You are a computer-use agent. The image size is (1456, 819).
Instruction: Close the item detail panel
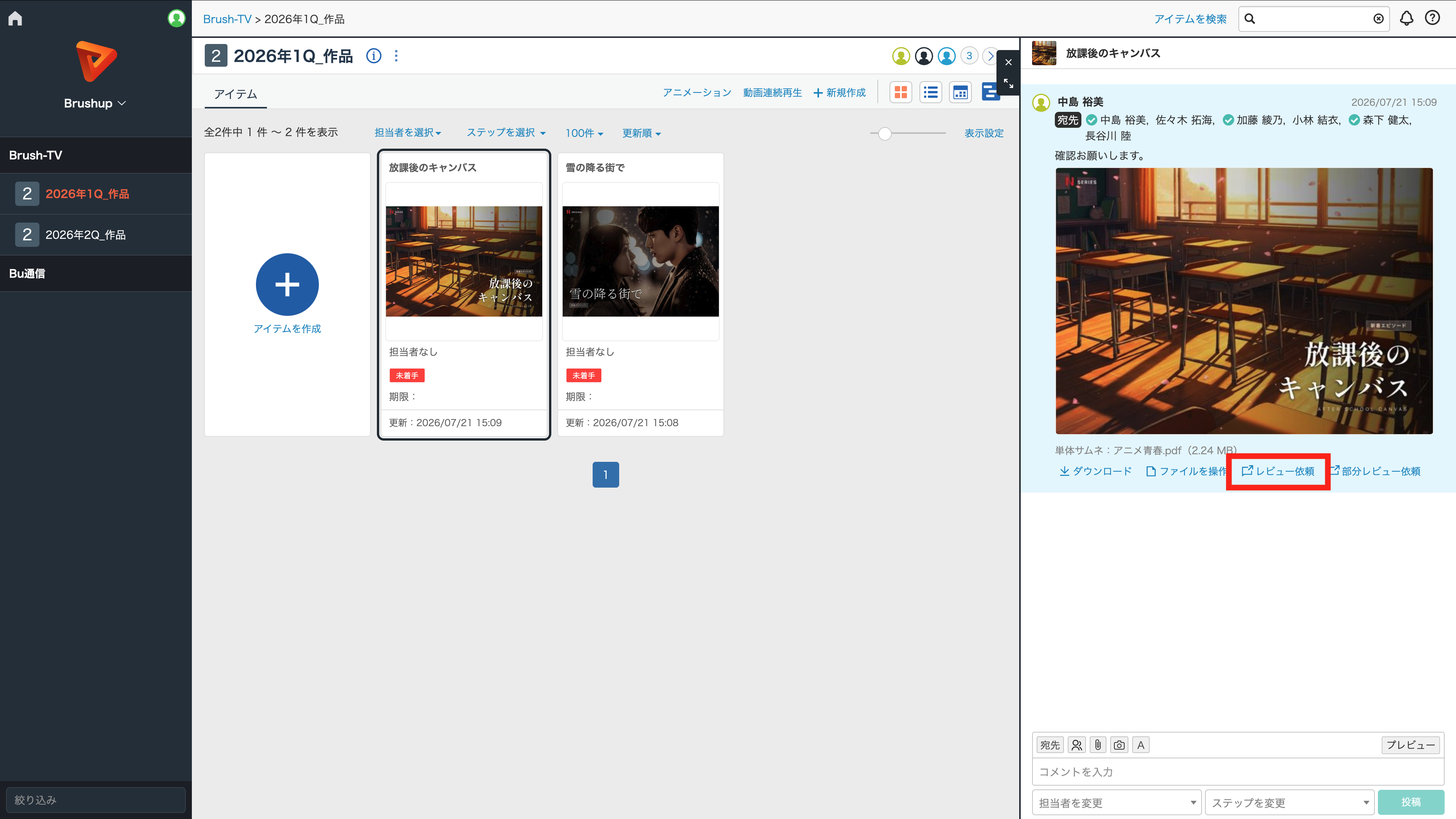(1008, 62)
